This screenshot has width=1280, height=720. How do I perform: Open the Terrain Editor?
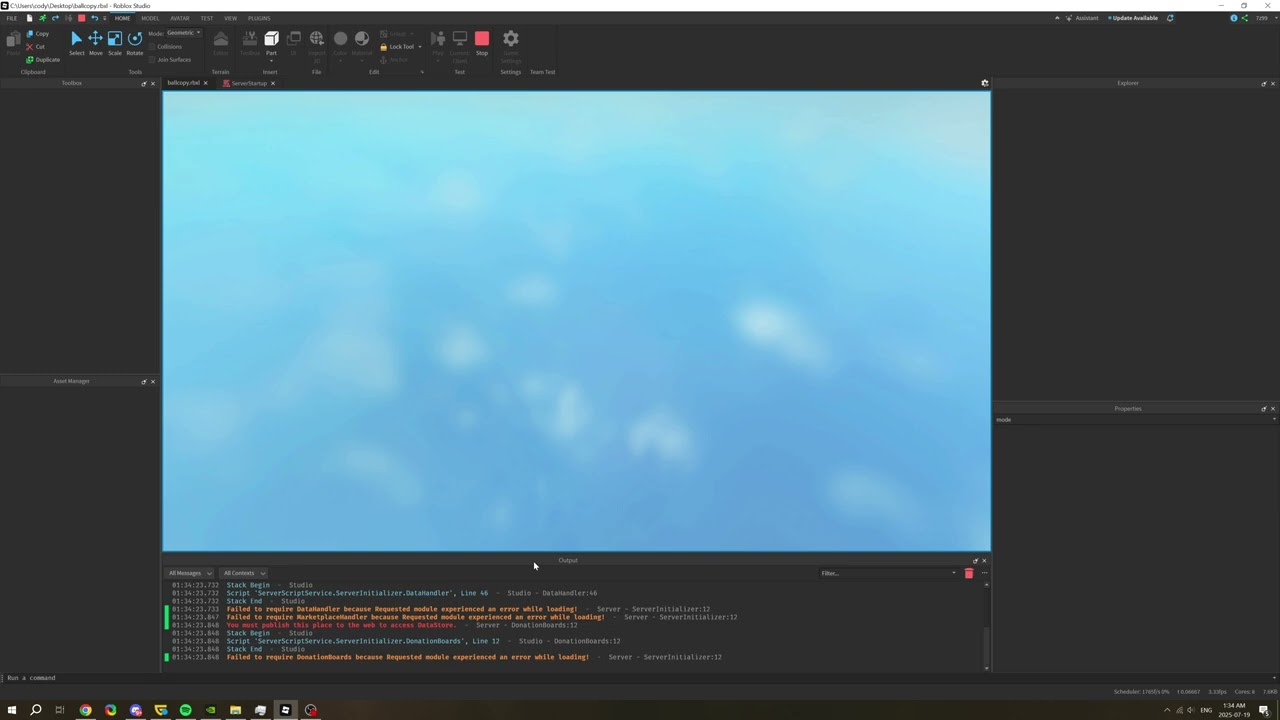221,42
